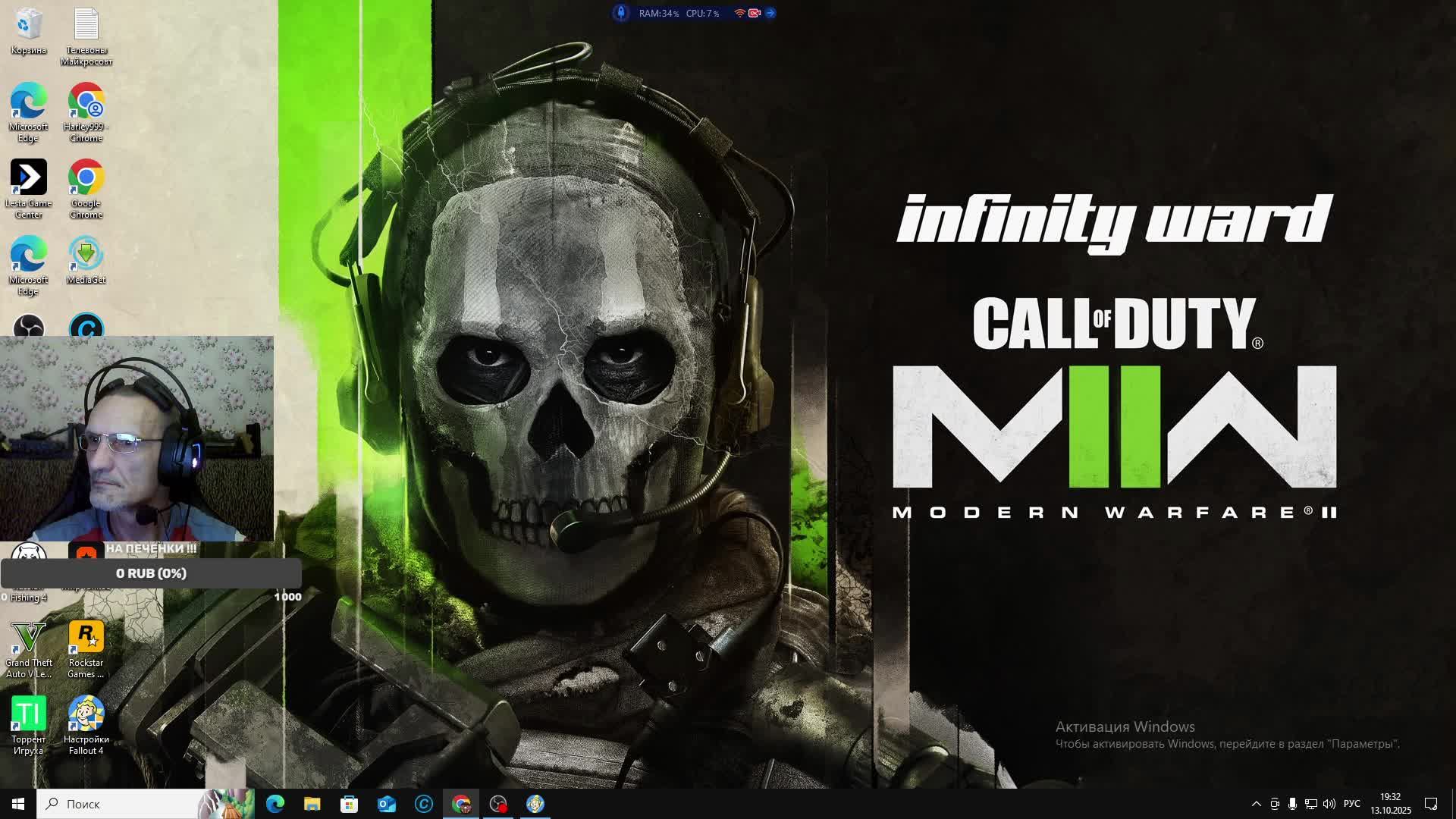Open Outlook from the taskbar
Screen dimensions: 1456x819
[x=386, y=804]
